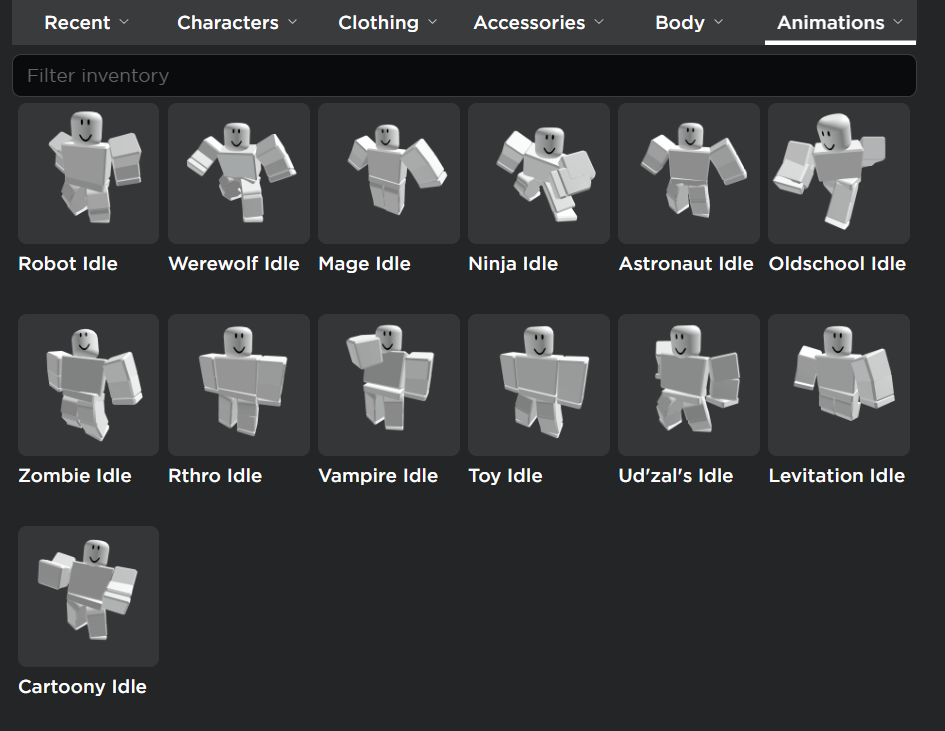Click the Vampire Idle name label
Screen dimensions: 945x731
click(x=378, y=475)
